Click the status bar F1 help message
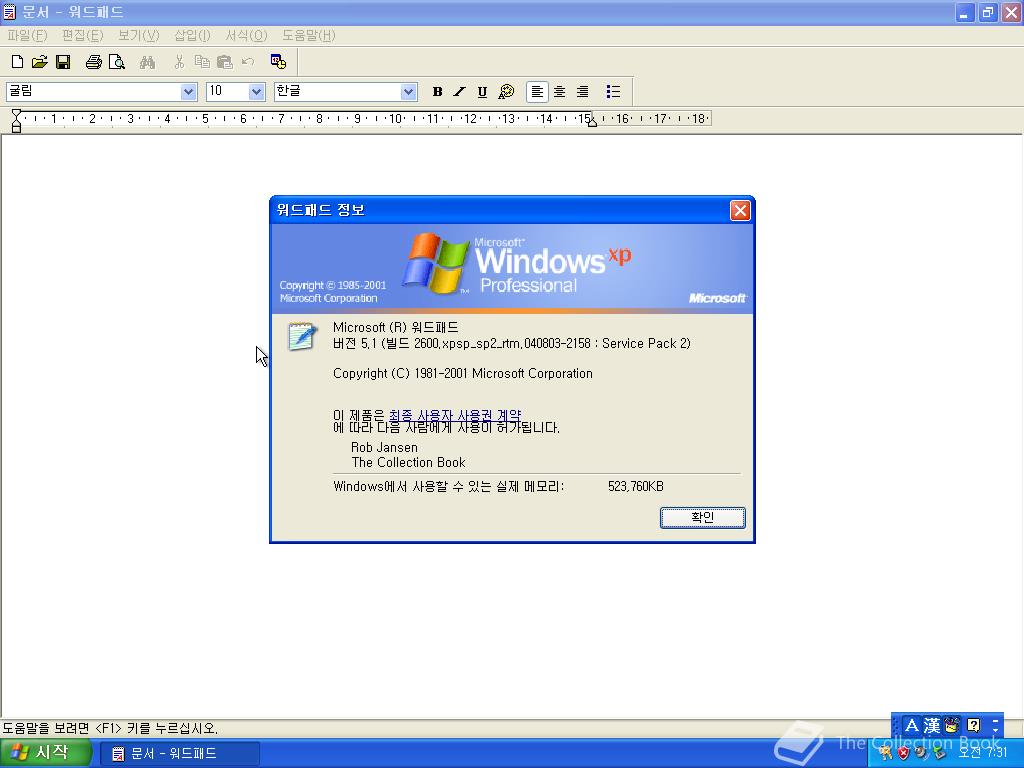Image resolution: width=1024 pixels, height=768 pixels. coord(109,728)
